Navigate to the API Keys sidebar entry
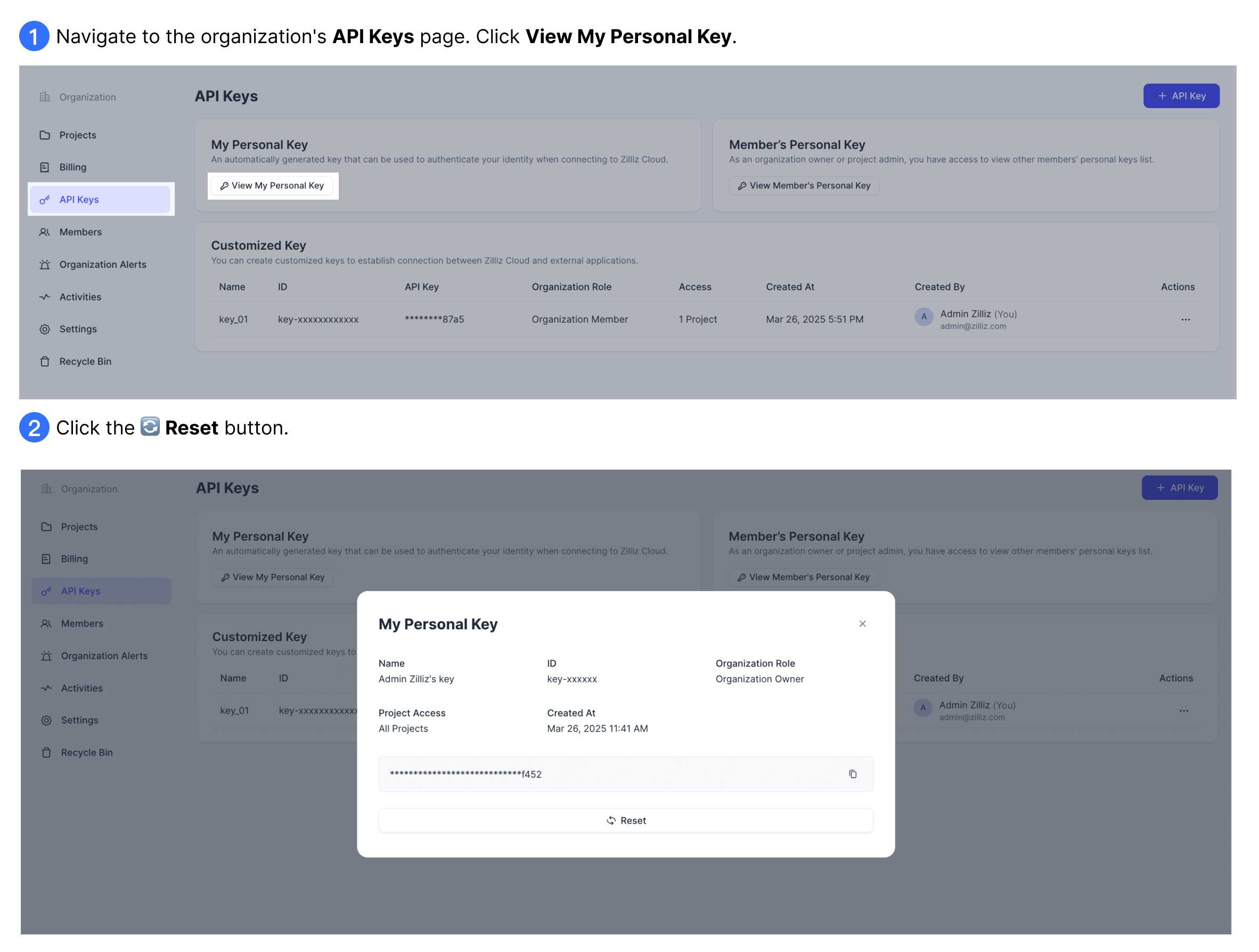The width and height of the screenshot is (1259, 952). point(79,200)
